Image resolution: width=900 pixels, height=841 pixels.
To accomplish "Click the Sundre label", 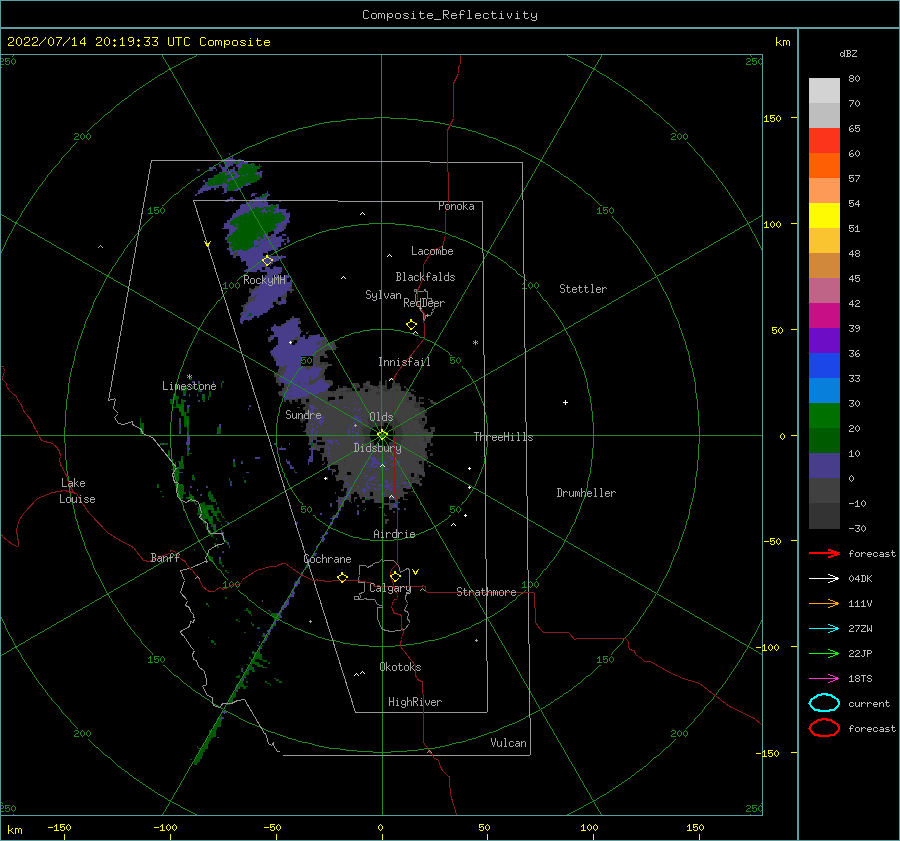I will tap(303, 414).
